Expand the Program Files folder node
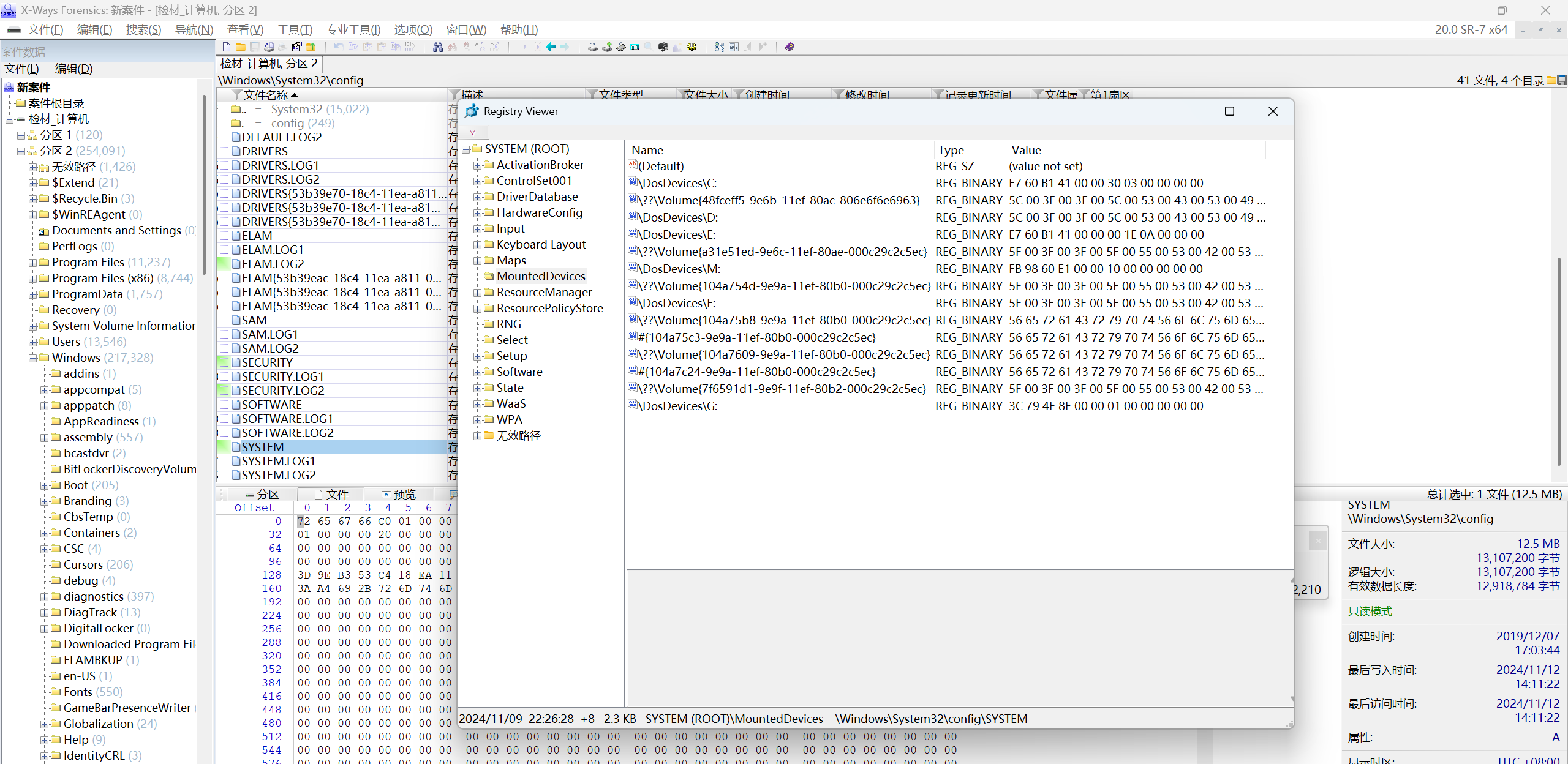 (32, 263)
